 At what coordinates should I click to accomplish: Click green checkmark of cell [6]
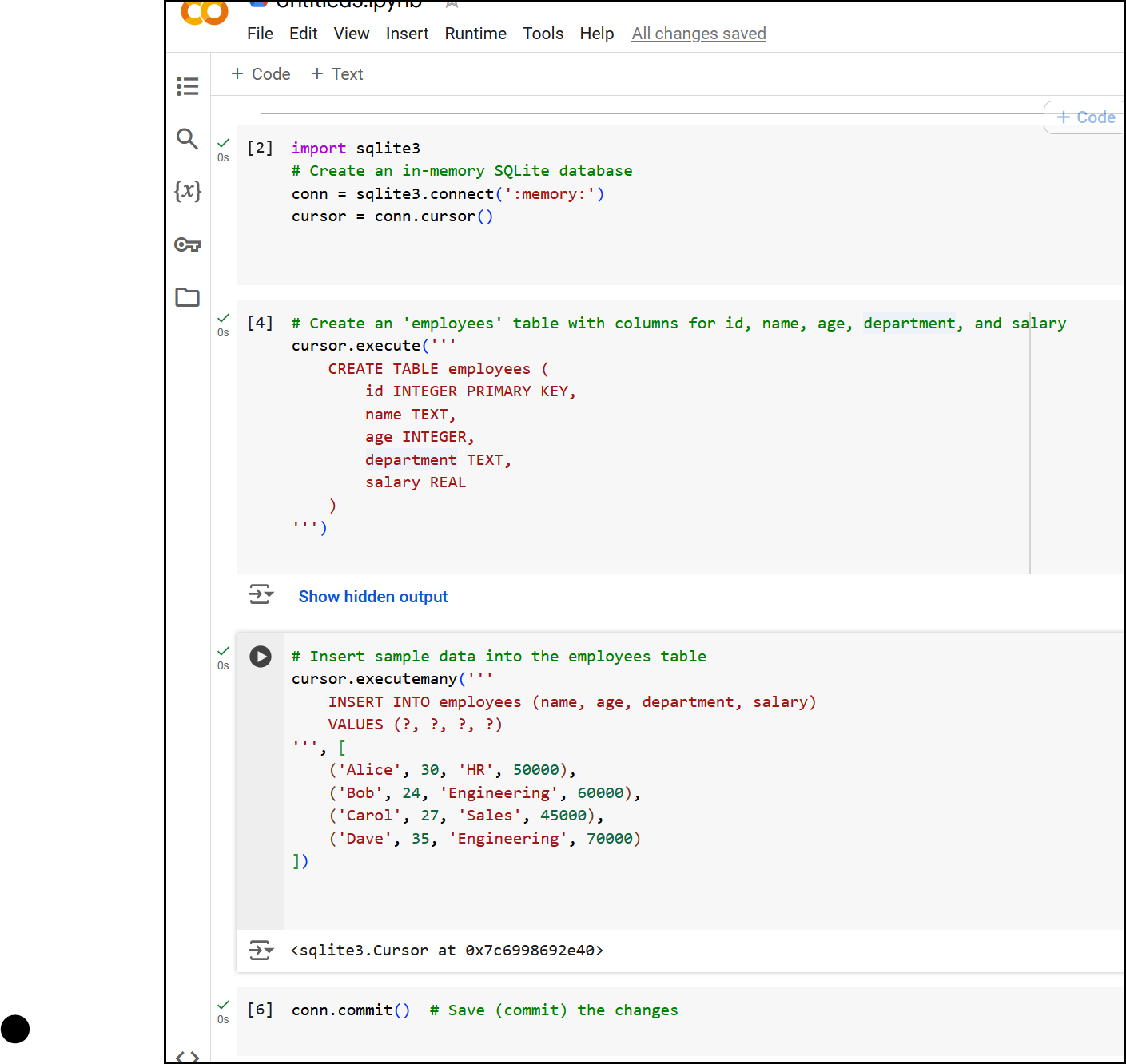coord(224,1005)
